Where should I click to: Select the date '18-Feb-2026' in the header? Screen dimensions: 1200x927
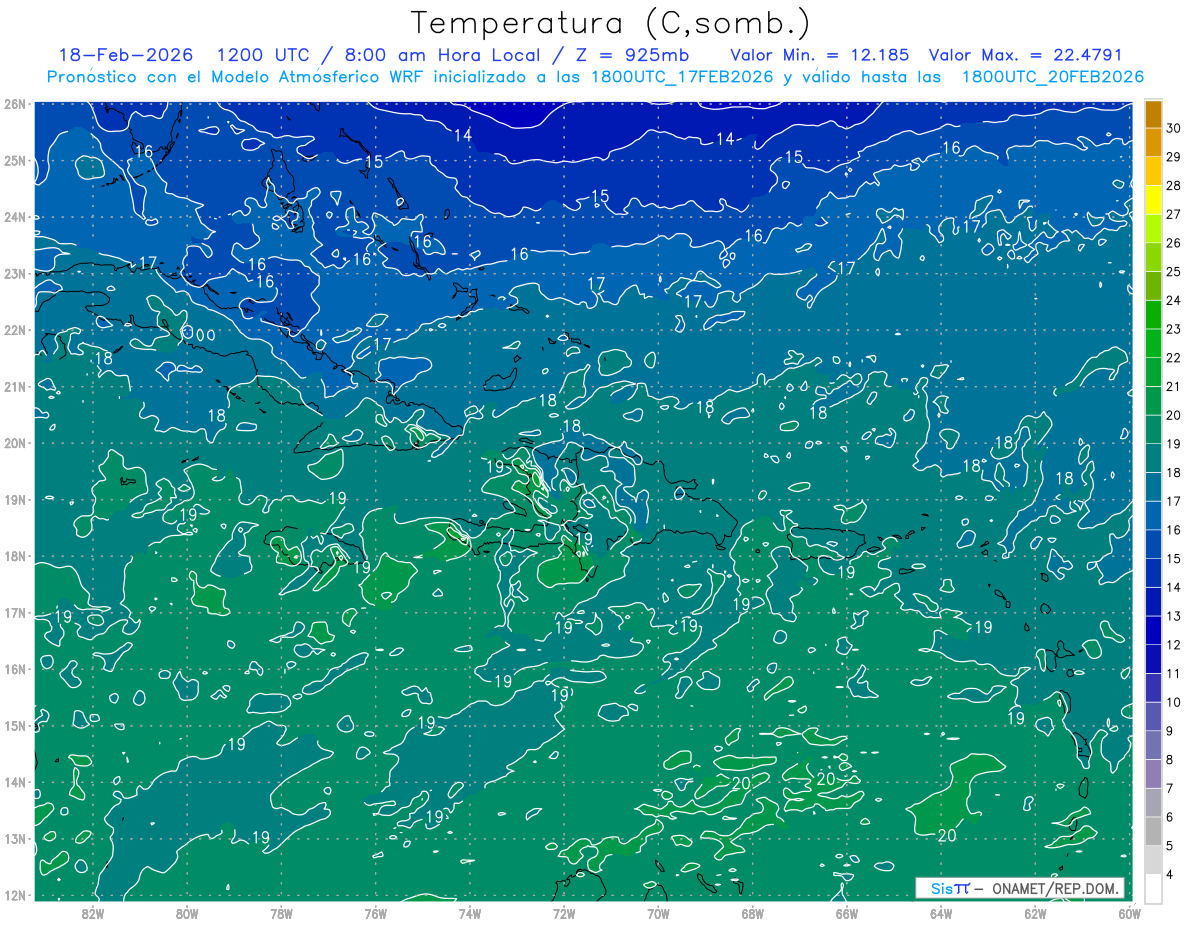pyautogui.click(x=126, y=55)
